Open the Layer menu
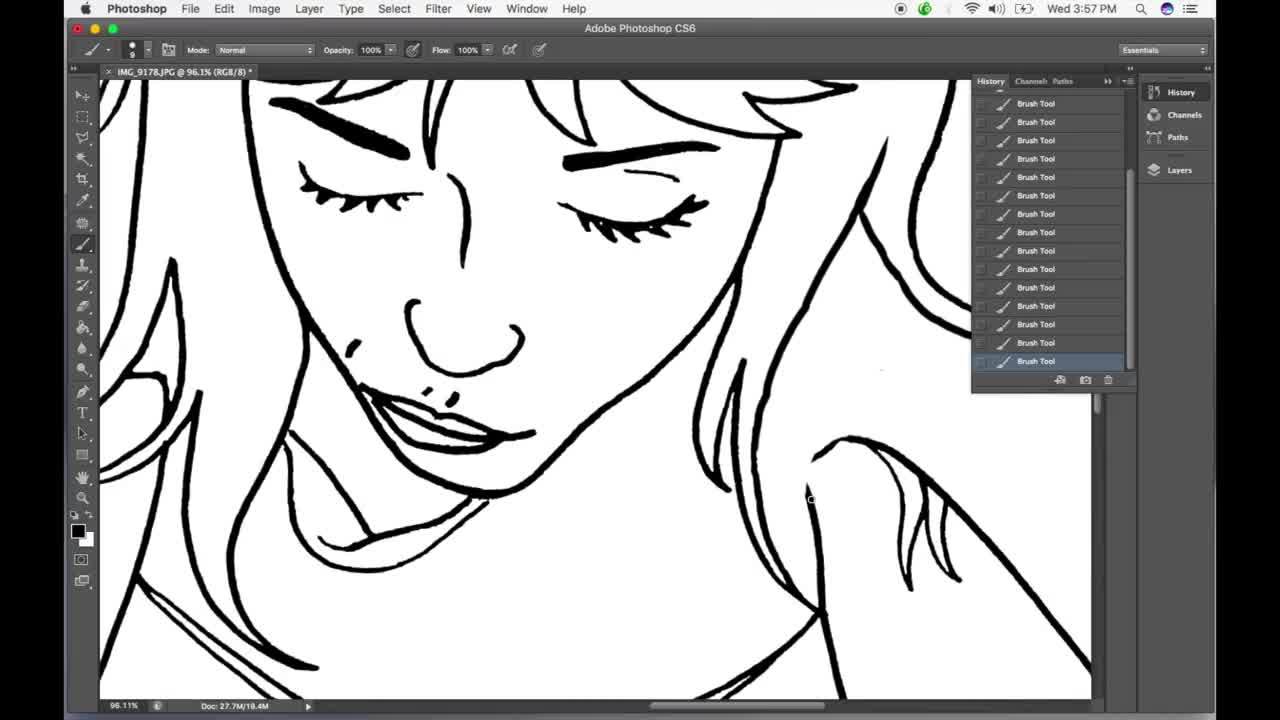The width and height of the screenshot is (1280, 720). tap(309, 9)
